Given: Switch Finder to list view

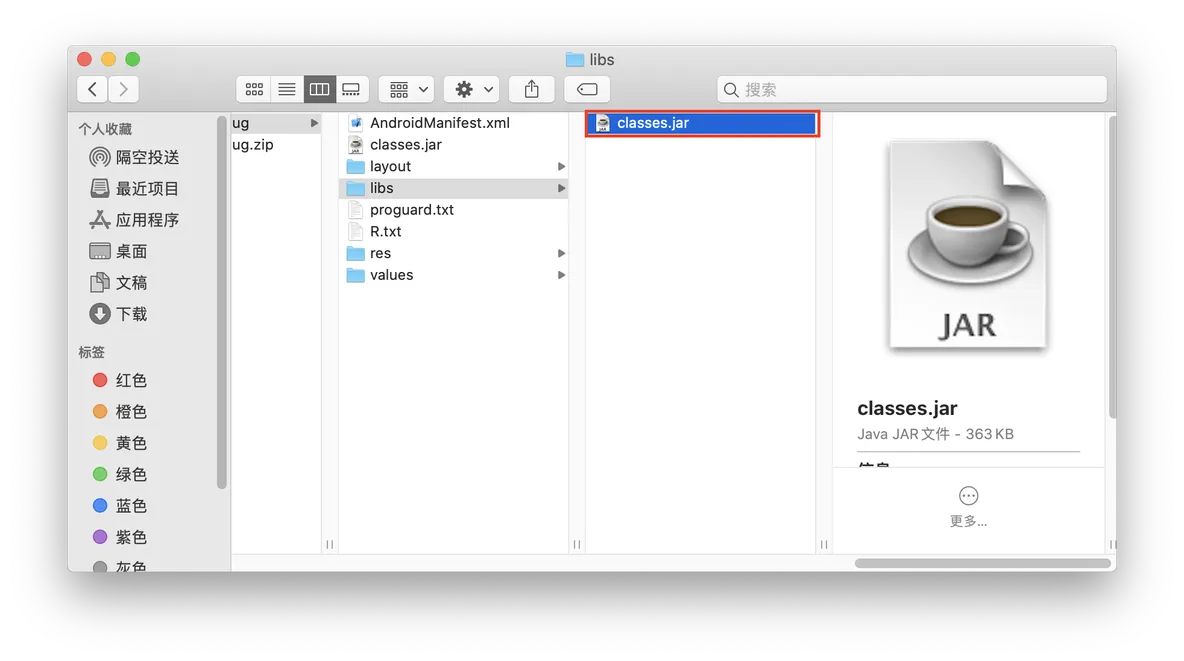Looking at the screenshot, I should click(x=287, y=89).
